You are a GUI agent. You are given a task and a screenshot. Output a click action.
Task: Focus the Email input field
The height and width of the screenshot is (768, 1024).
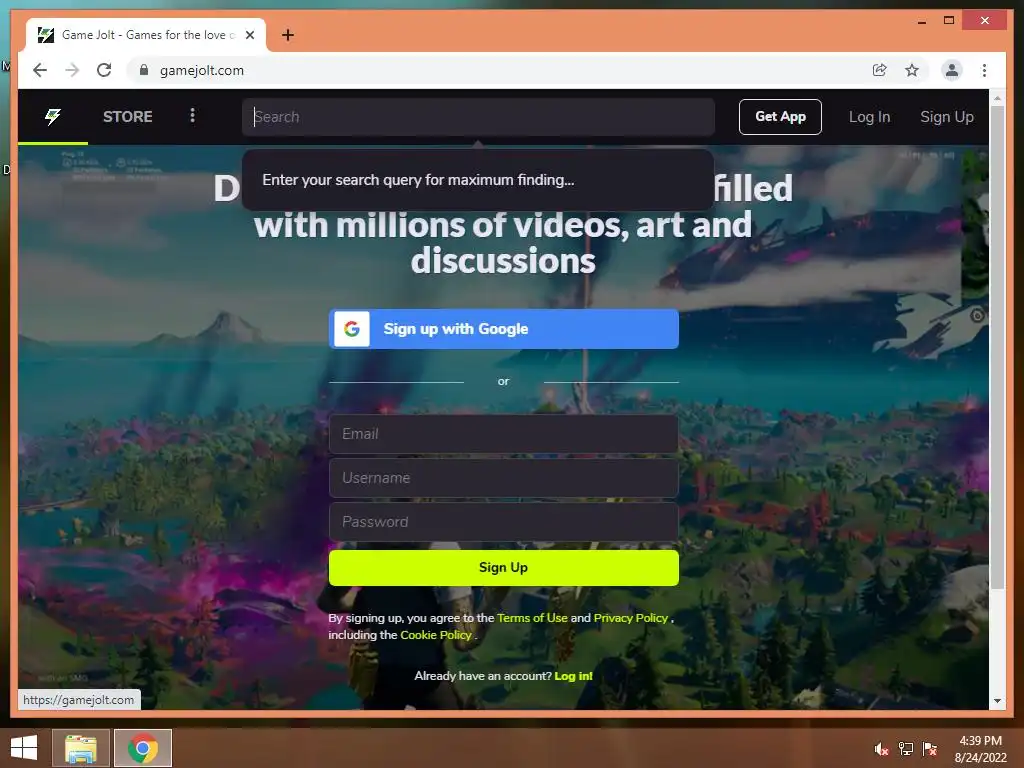coord(504,434)
